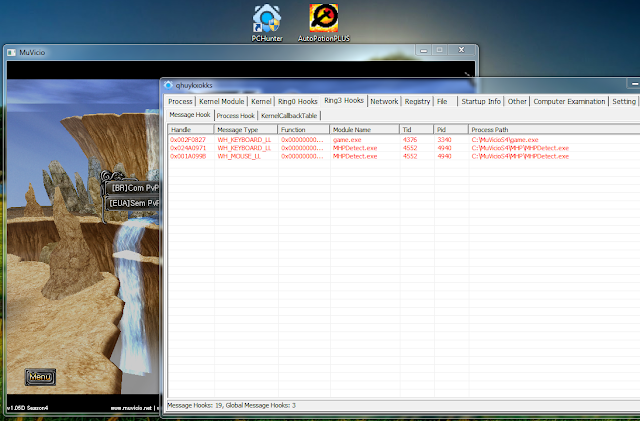Close the MuVicio window

[461, 50]
